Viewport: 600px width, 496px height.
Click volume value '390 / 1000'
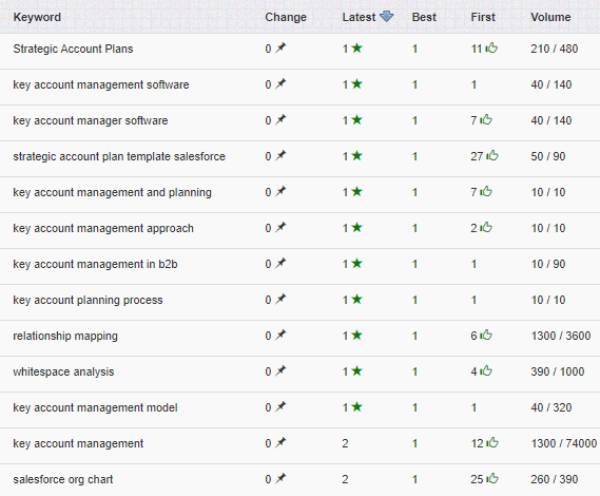point(558,372)
